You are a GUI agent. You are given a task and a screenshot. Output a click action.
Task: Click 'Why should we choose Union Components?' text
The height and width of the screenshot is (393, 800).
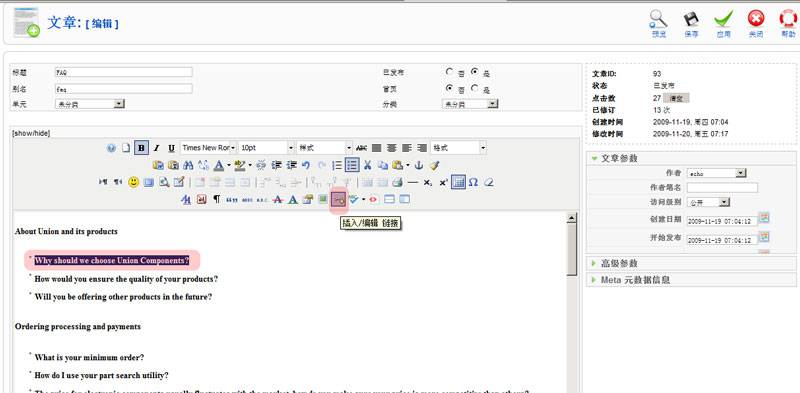pos(112,260)
